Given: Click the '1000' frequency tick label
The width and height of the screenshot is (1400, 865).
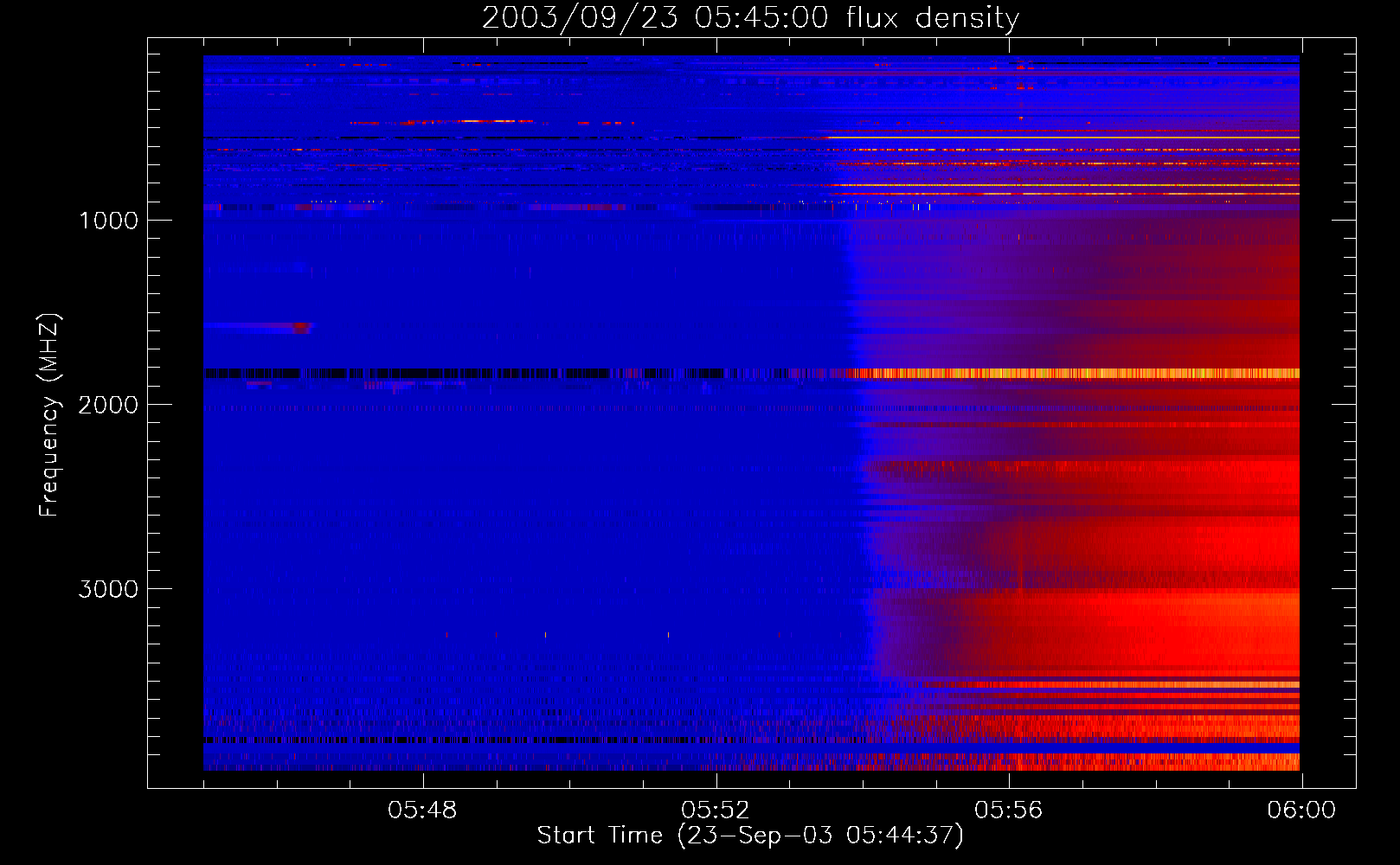Looking at the screenshot, I should point(108,221).
